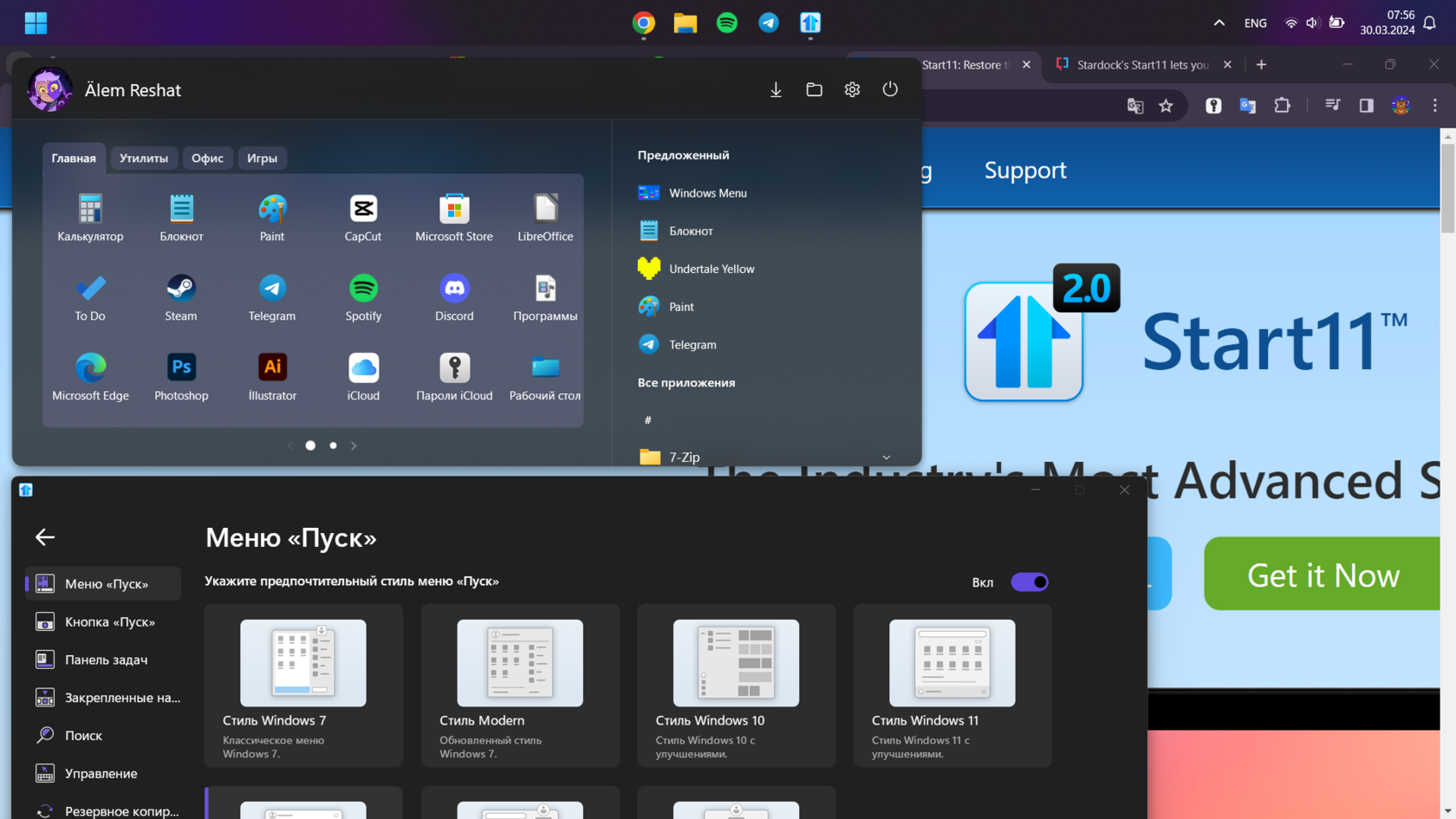Screen dimensions: 1456x819
Task: Click the back arrow in Start11 settings
Action: (x=45, y=537)
